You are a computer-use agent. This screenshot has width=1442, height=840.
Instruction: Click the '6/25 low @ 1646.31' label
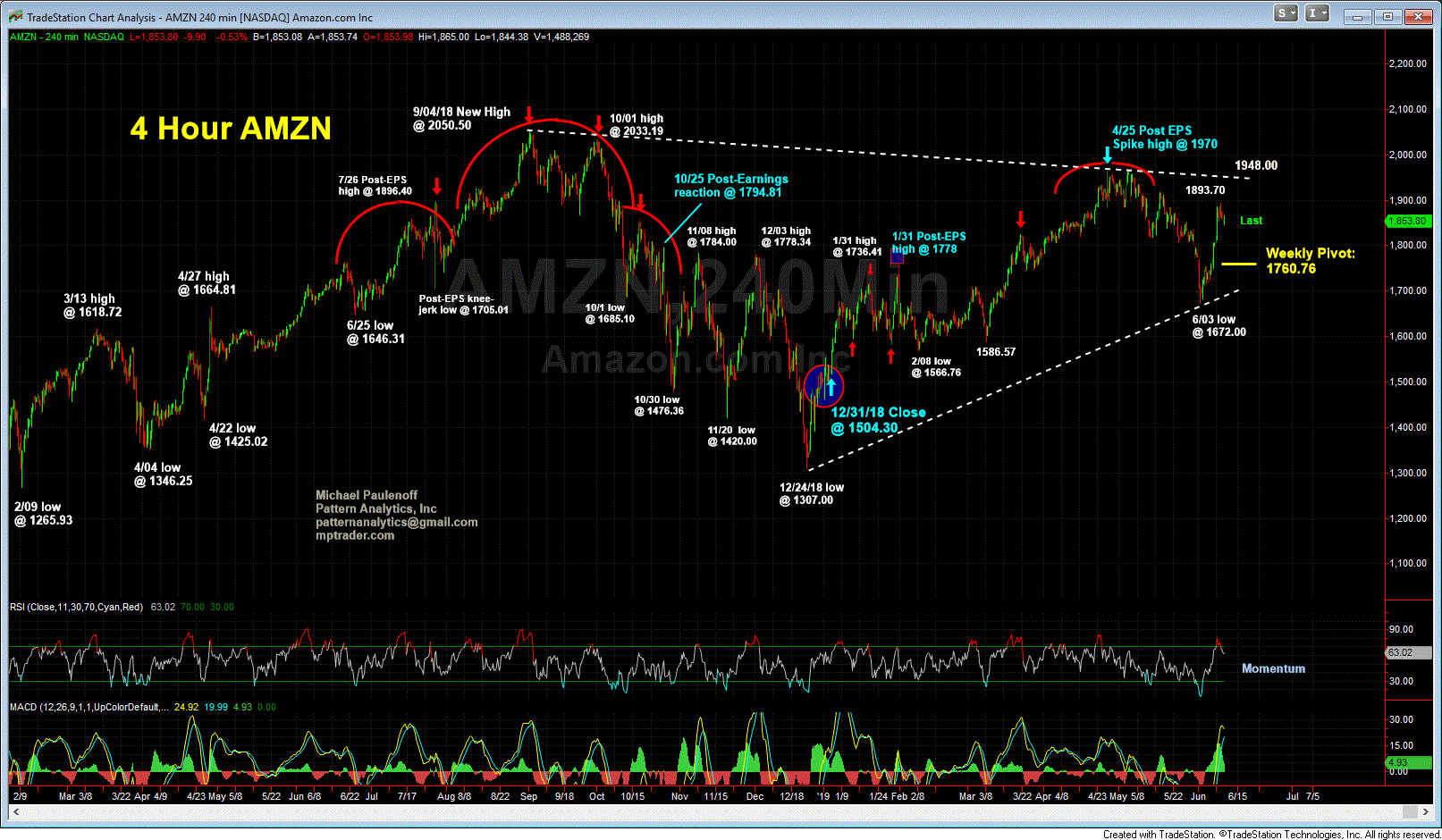(375, 332)
